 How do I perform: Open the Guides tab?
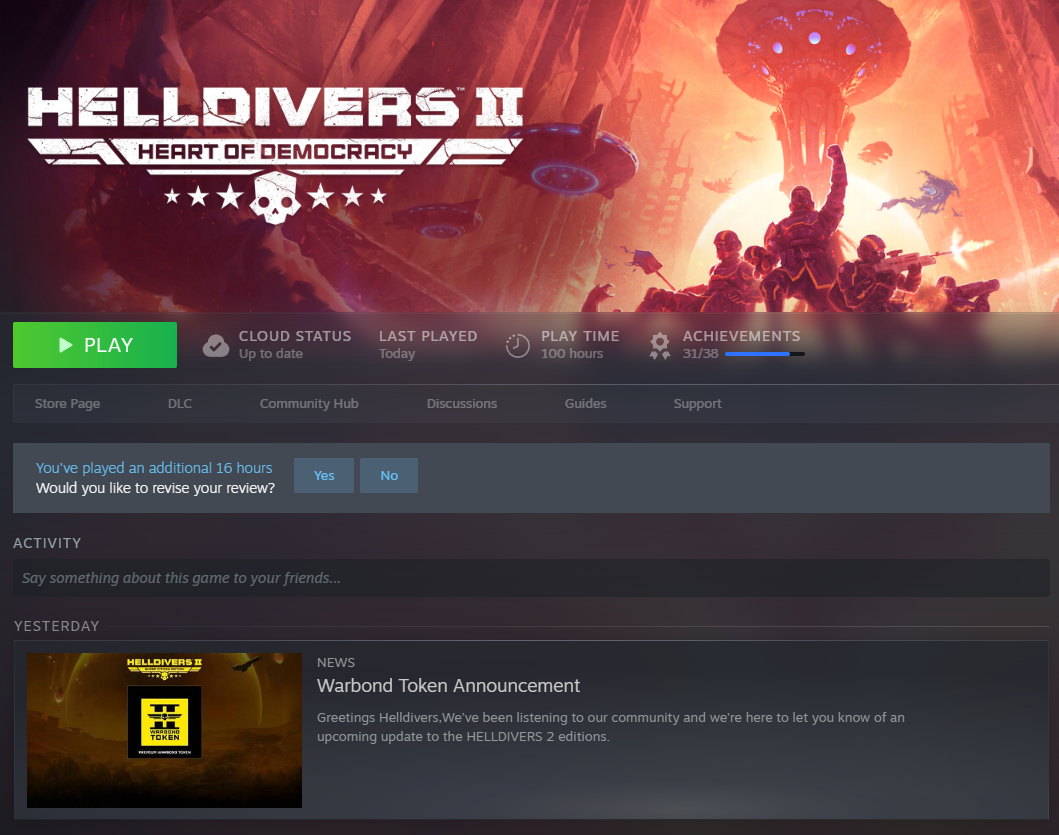586,403
